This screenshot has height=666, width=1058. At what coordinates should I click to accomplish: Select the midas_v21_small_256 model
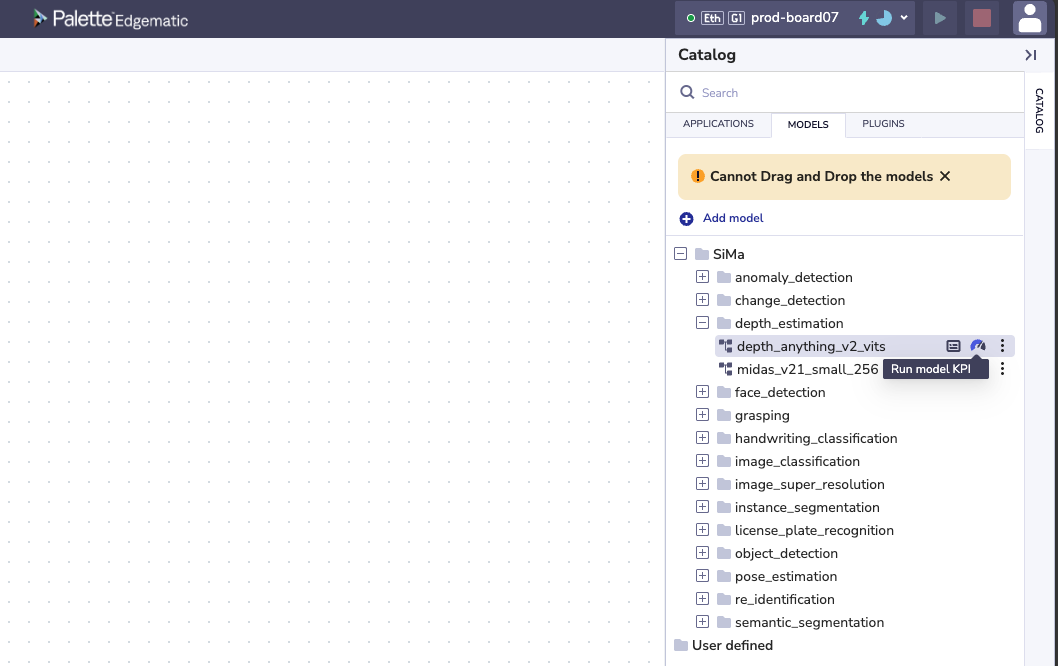pyautogui.click(x=807, y=369)
